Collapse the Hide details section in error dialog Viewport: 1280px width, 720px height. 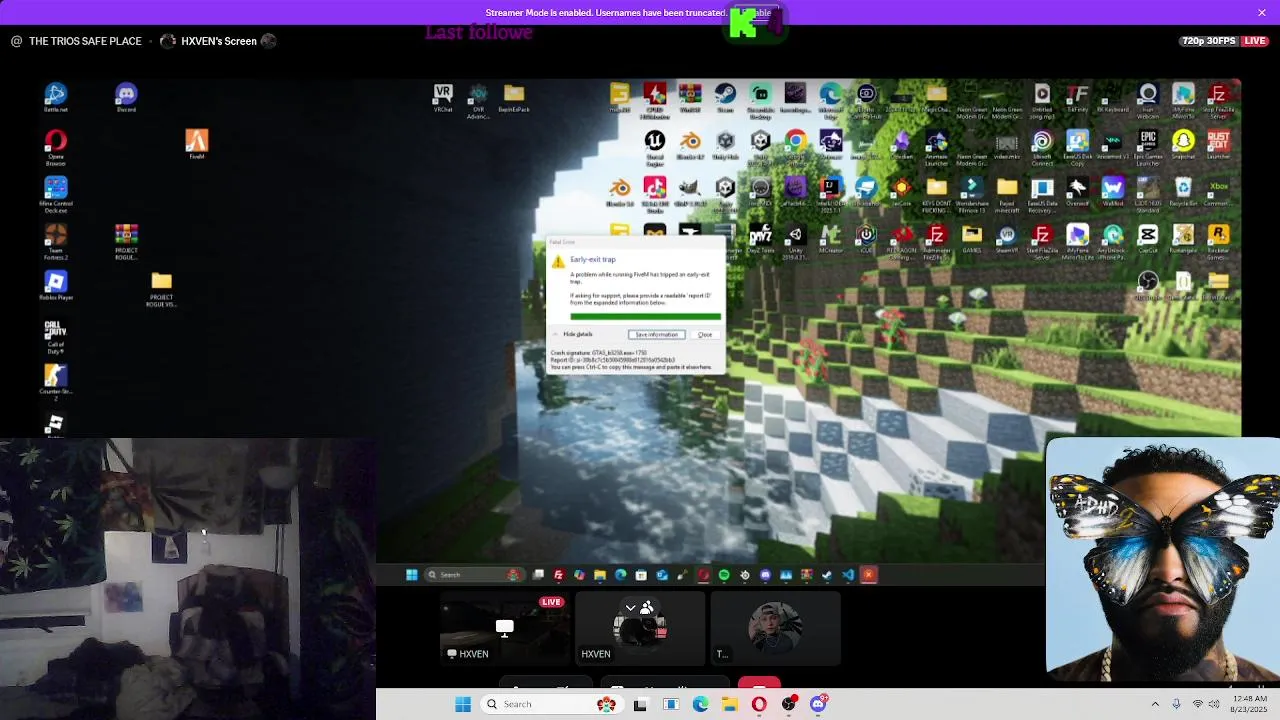pyautogui.click(x=573, y=334)
